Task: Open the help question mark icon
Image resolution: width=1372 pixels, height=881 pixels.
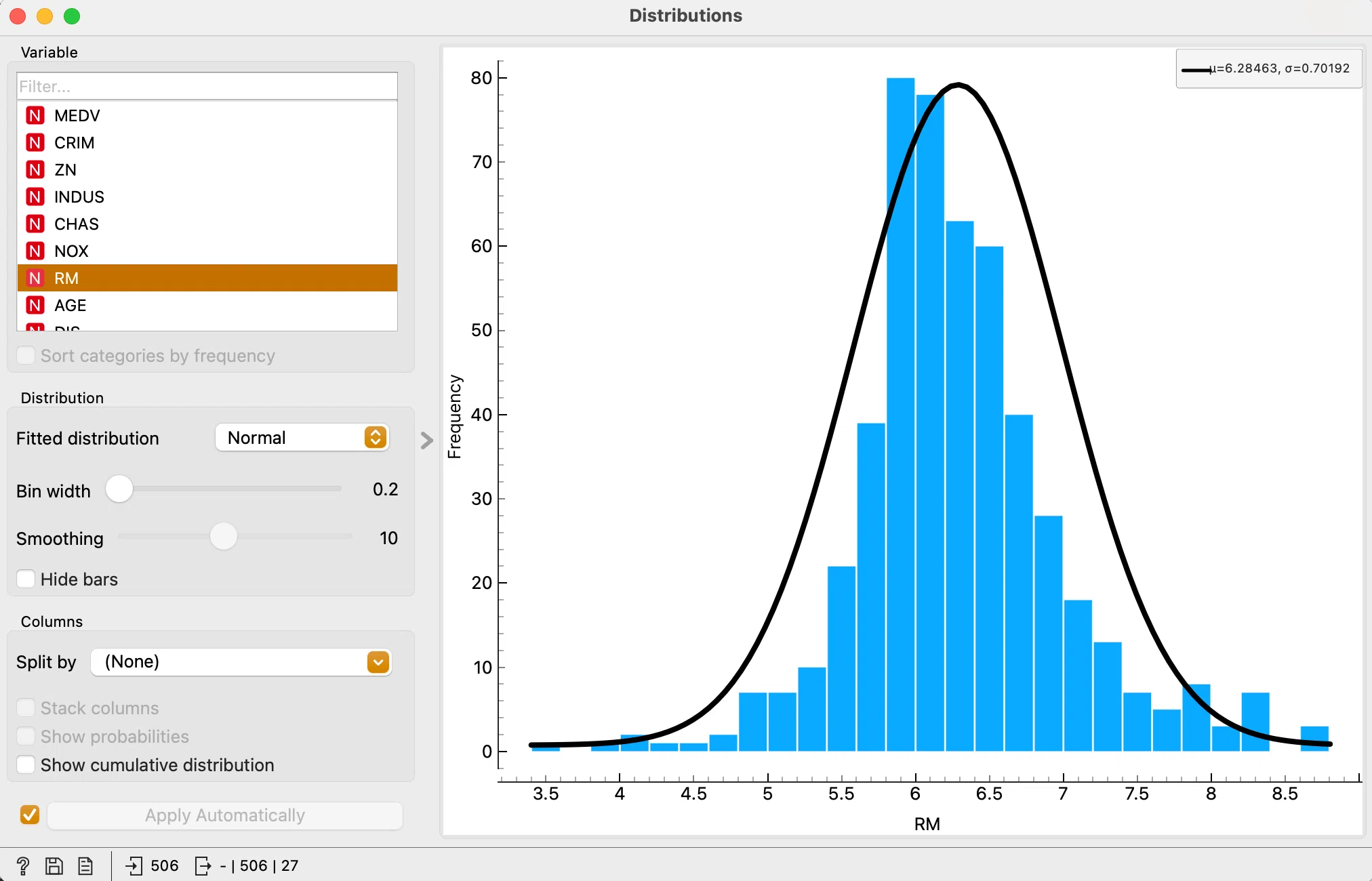Action: (22, 865)
